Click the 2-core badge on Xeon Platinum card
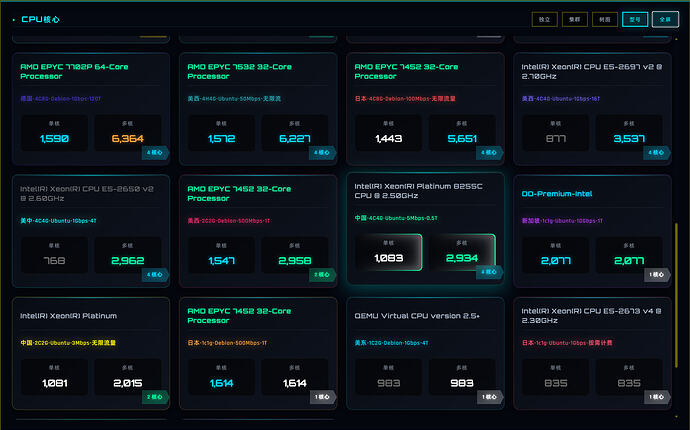Viewport: 690px width, 430px height. [155, 397]
